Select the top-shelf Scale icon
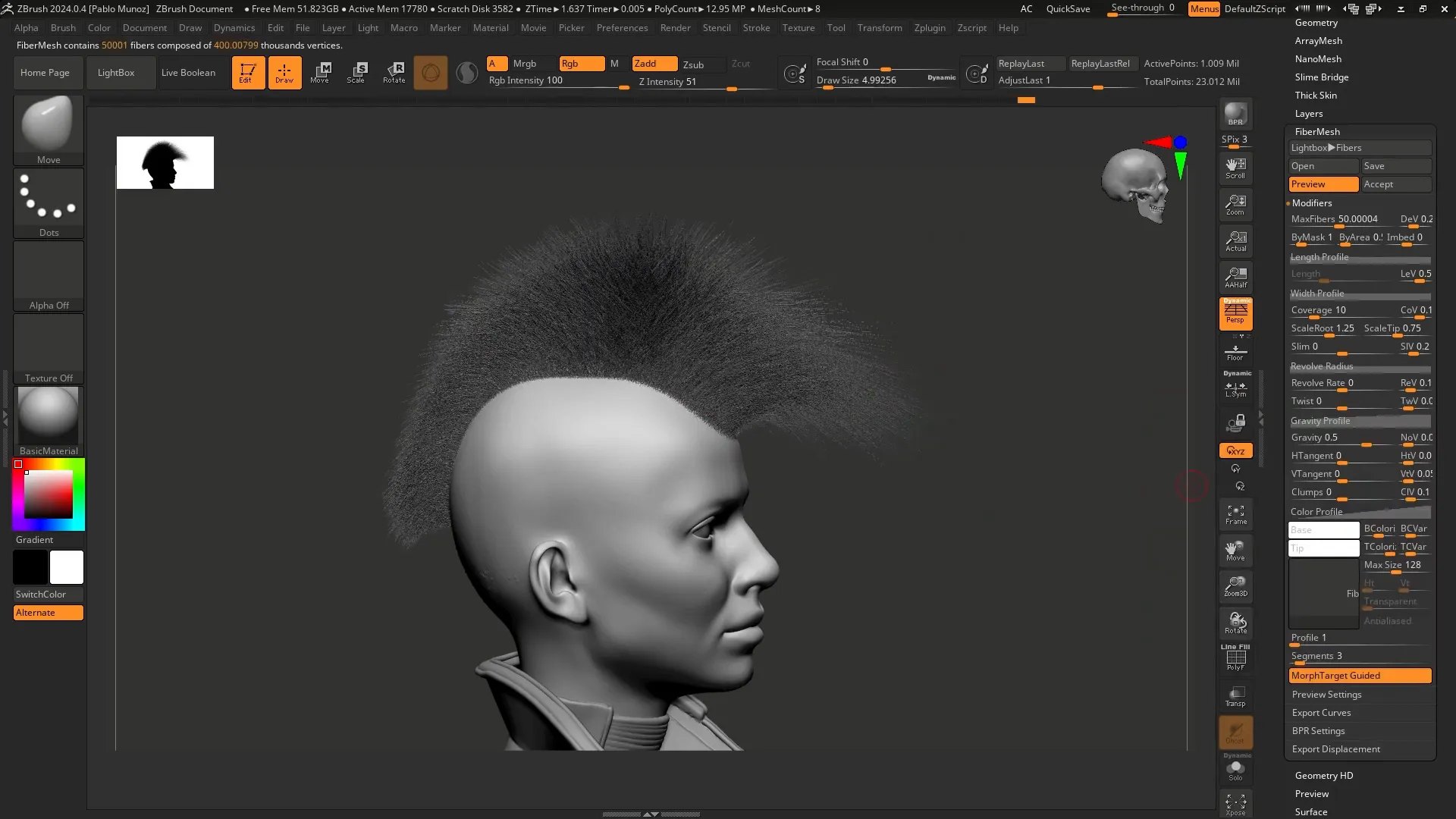Image resolution: width=1456 pixels, height=819 pixels. pos(357,73)
